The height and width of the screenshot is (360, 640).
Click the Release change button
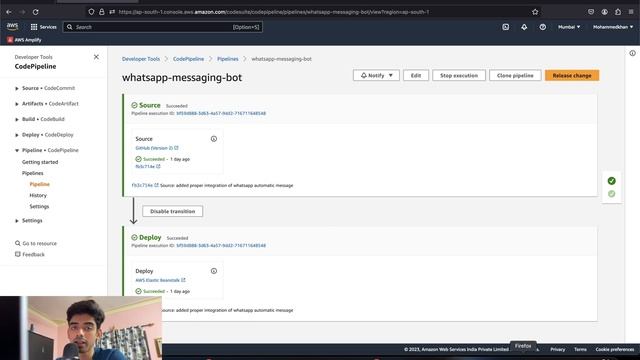[572, 76]
